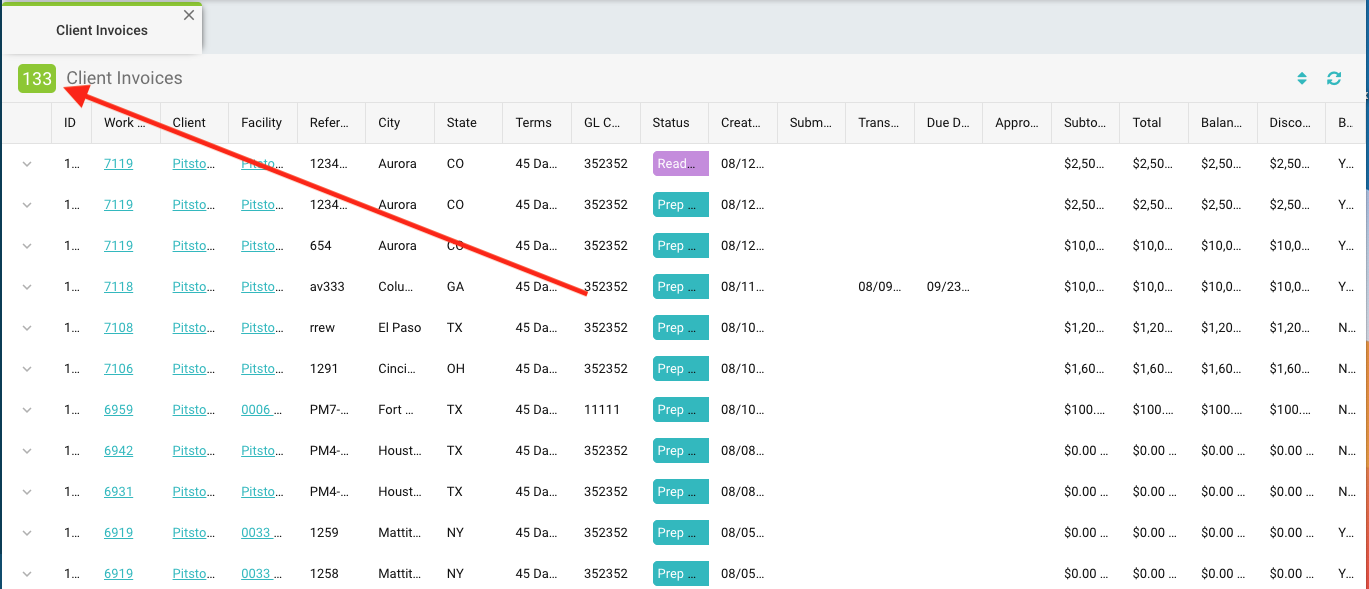Image resolution: width=1369 pixels, height=589 pixels.
Task: Expand the row with reference av333
Action: pyautogui.click(x=27, y=287)
